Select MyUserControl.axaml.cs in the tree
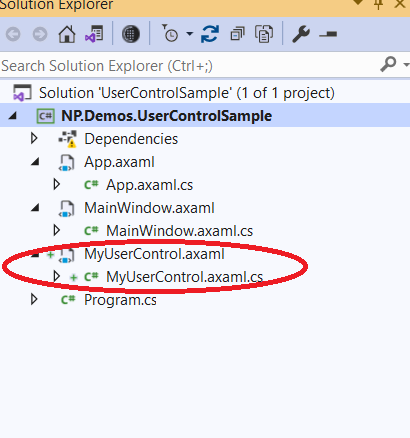410x438 pixels. click(x=184, y=277)
